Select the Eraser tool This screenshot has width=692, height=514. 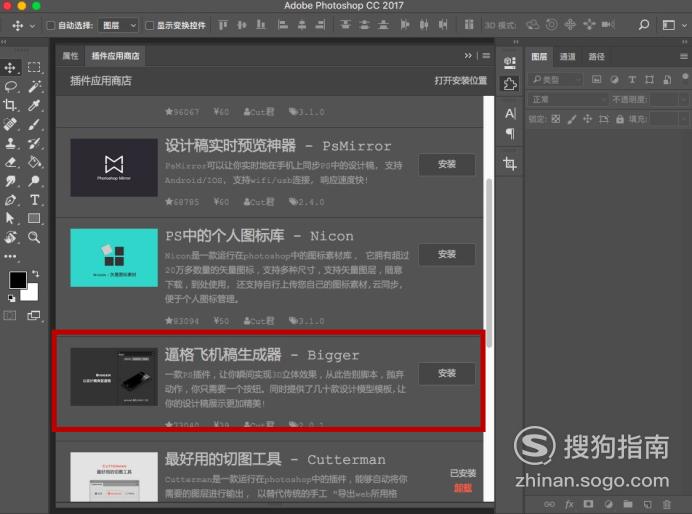[10, 162]
